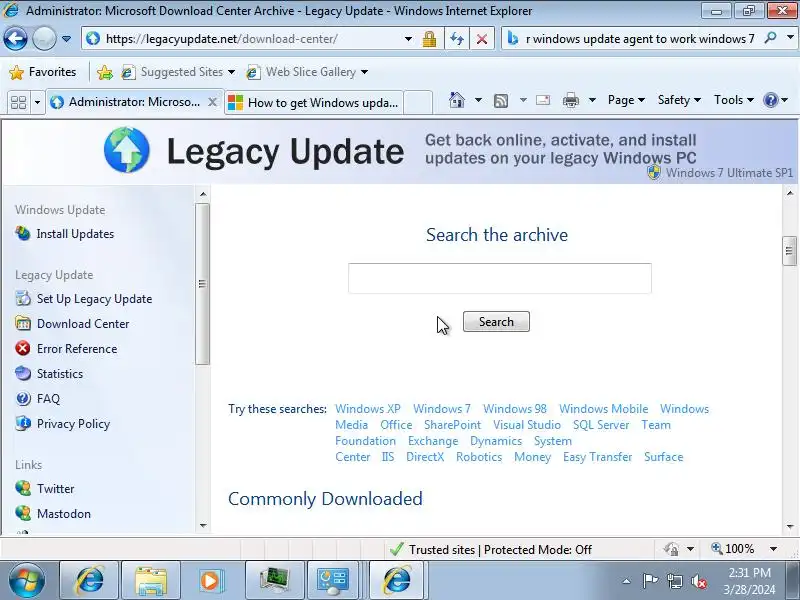Try the Windows XP search link

368,409
